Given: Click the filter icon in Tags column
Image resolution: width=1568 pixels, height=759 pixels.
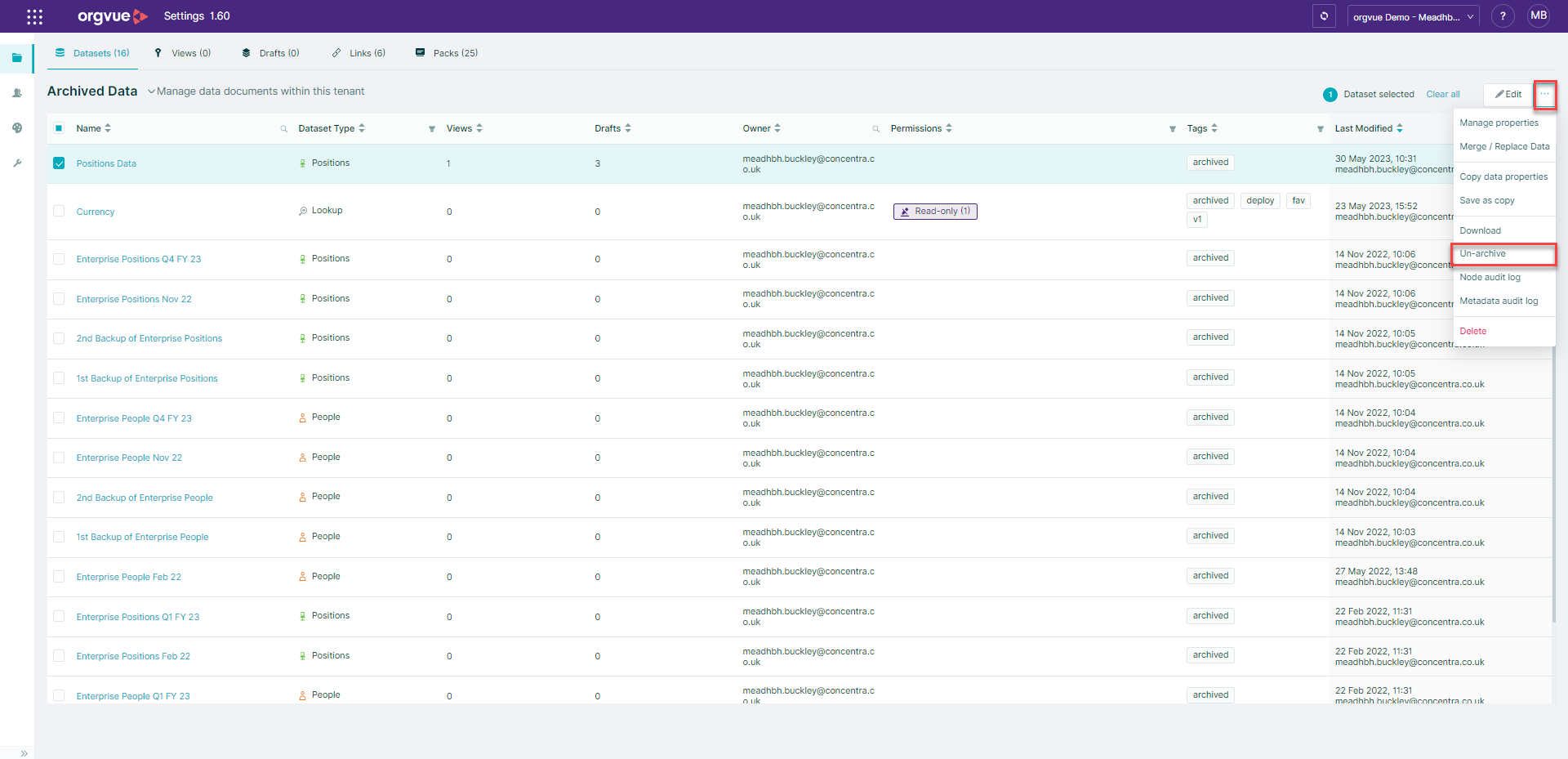Looking at the screenshot, I should tap(1321, 129).
